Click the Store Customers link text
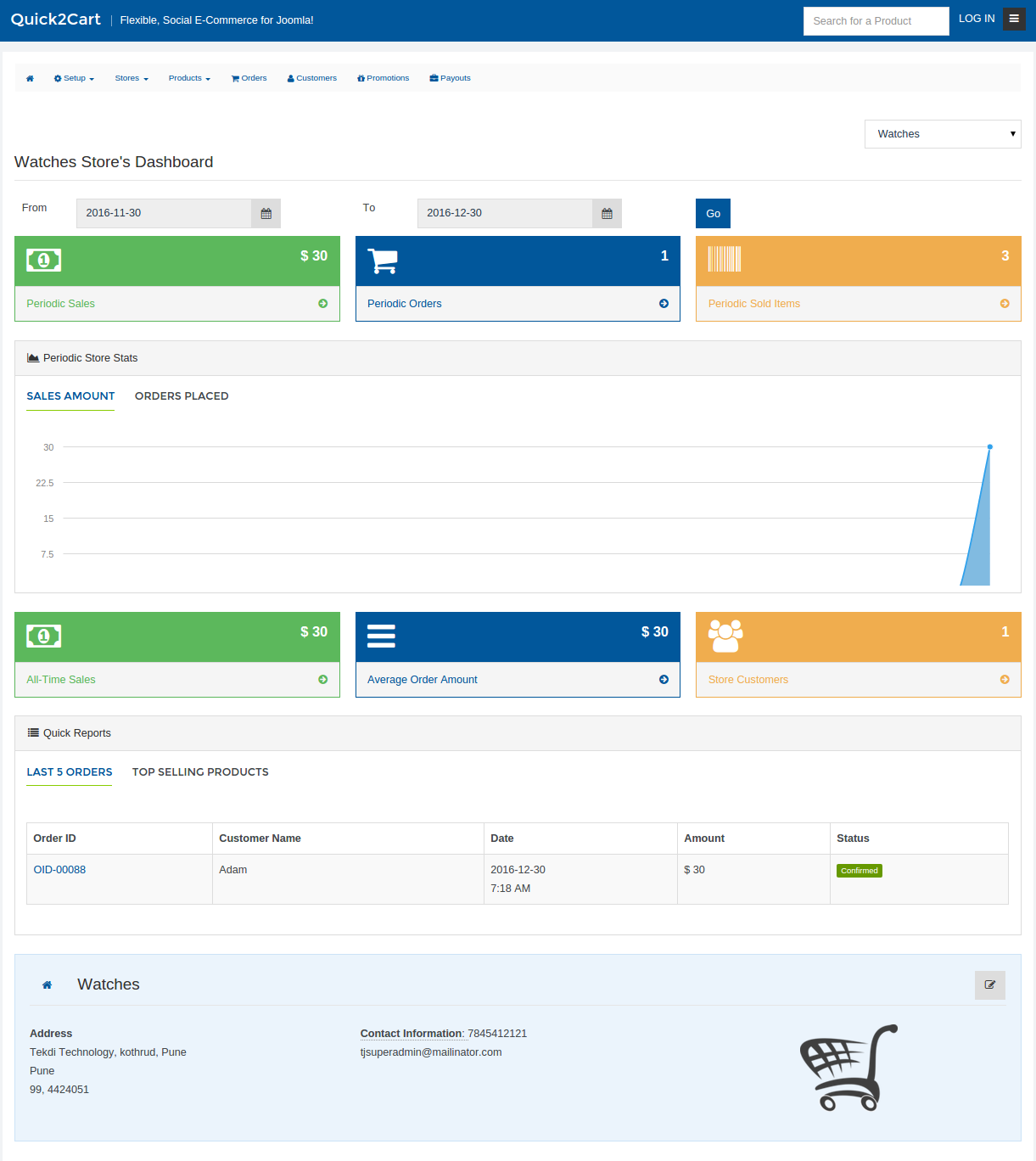The height and width of the screenshot is (1161, 1036). (x=748, y=680)
